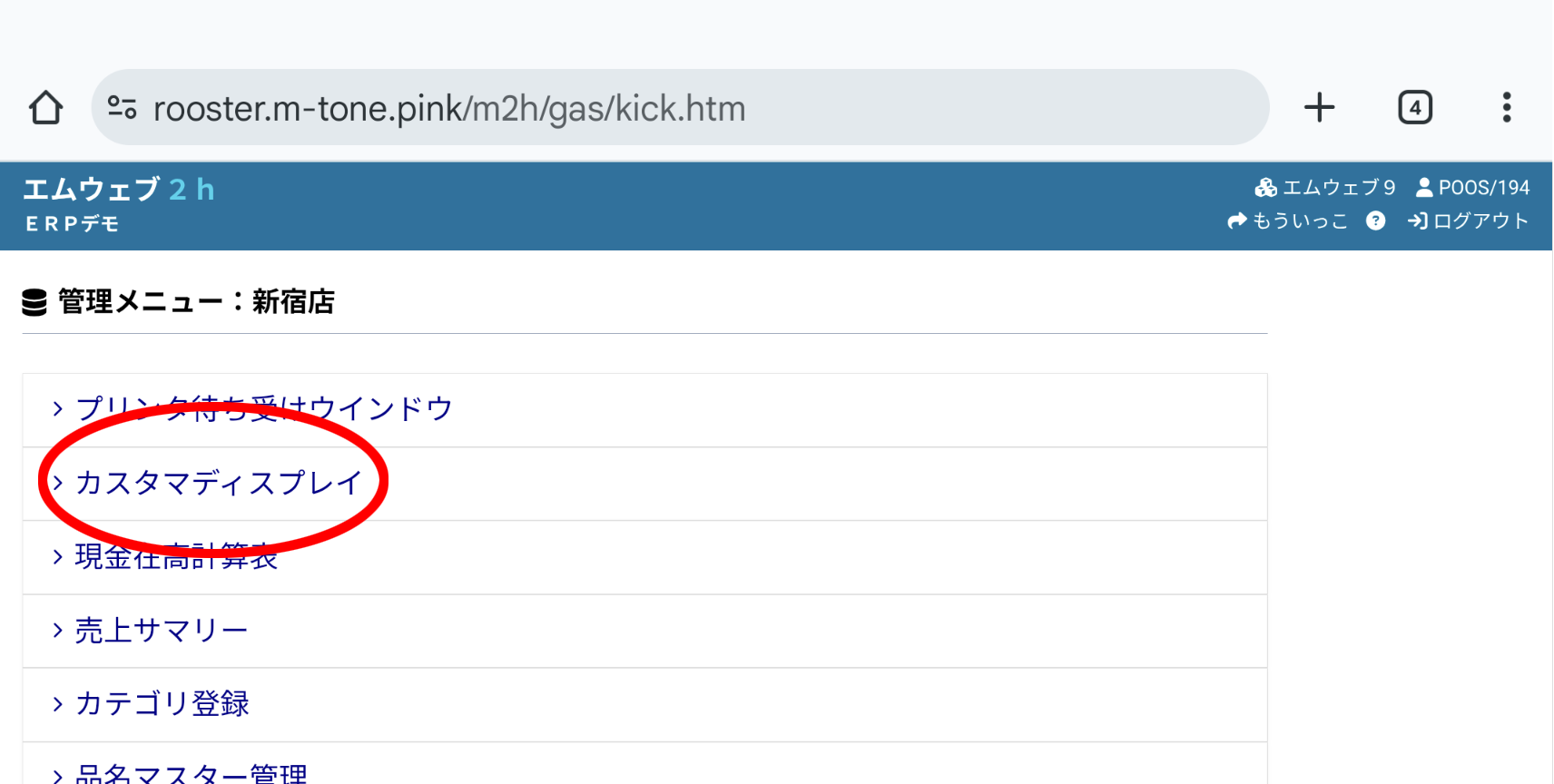This screenshot has height=784, width=1554.
Task: Focus the browser address bar URL
Action: [450, 109]
